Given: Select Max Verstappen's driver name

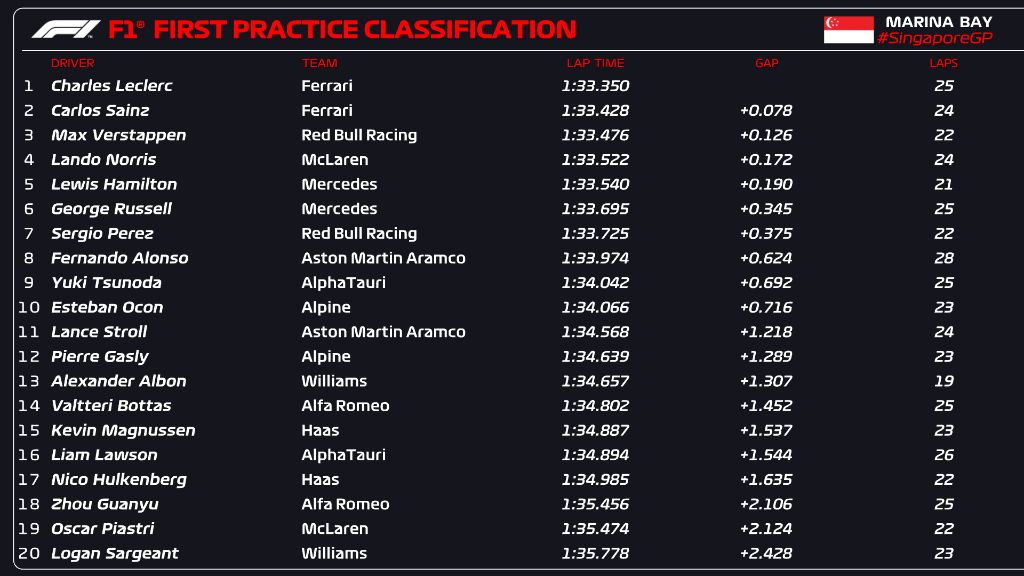Looking at the screenshot, I should coord(118,135).
